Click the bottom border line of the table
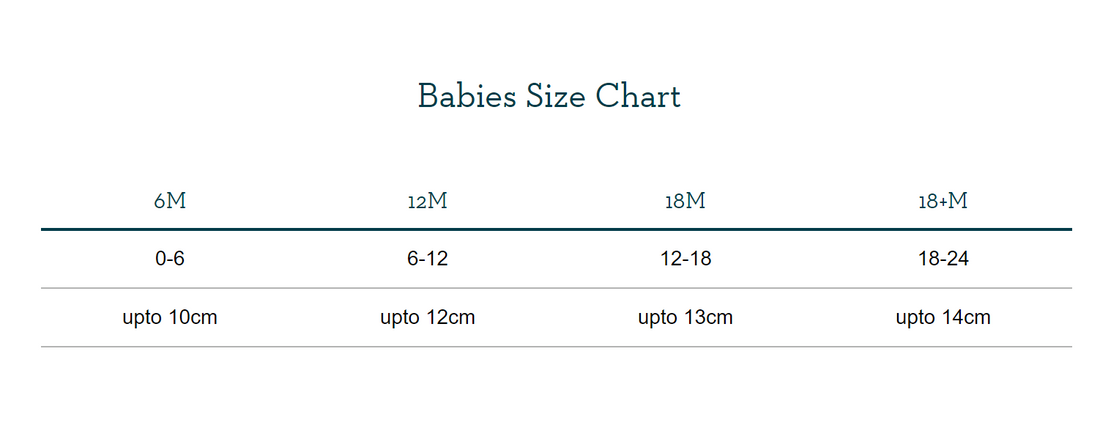Screen dimensions: 1100x442 [556, 347]
